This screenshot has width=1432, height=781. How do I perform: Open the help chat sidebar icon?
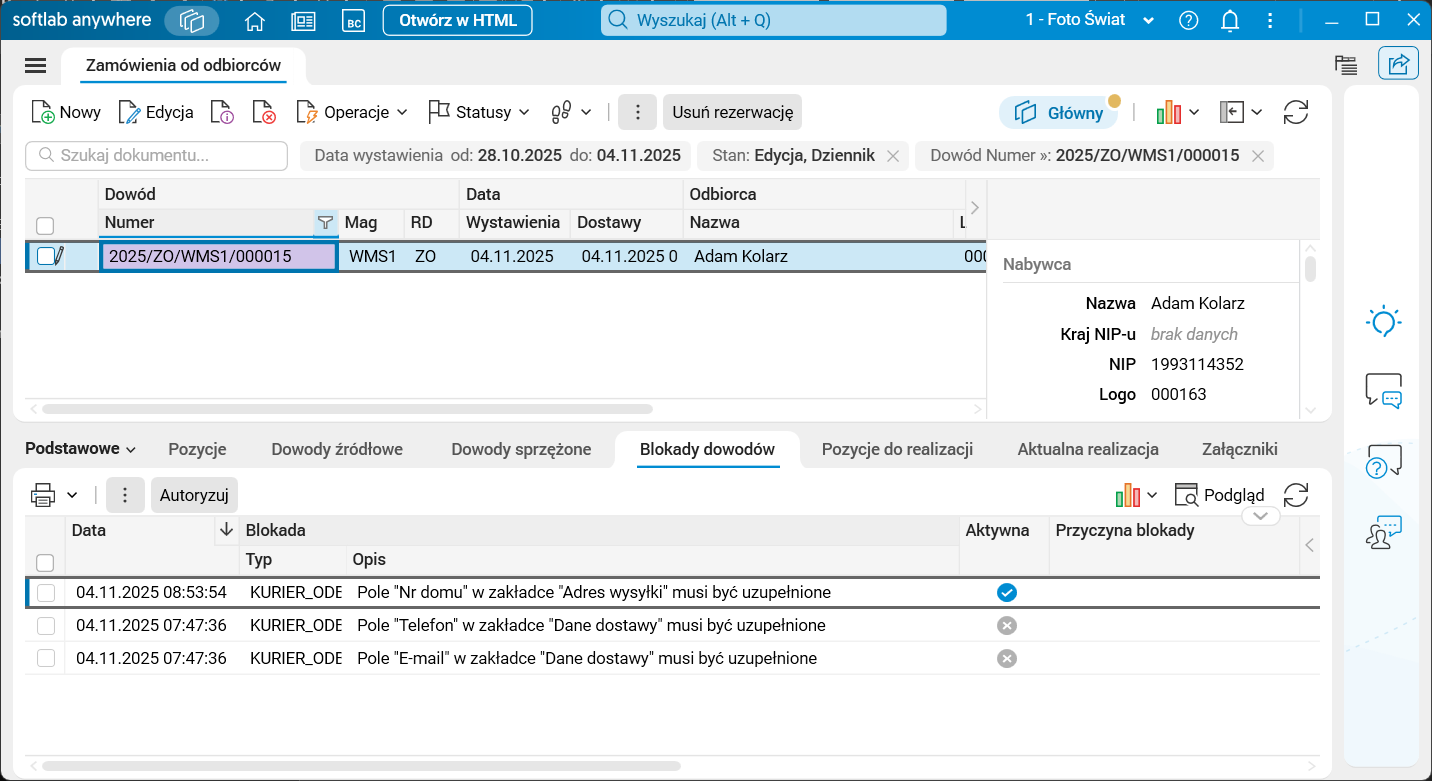(1384, 461)
